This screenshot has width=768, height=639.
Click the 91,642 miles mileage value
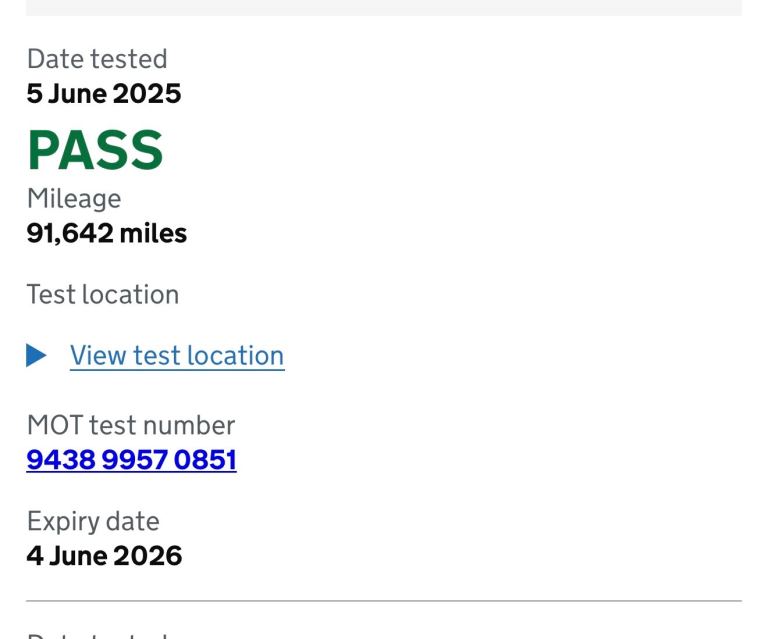pyautogui.click(x=106, y=233)
